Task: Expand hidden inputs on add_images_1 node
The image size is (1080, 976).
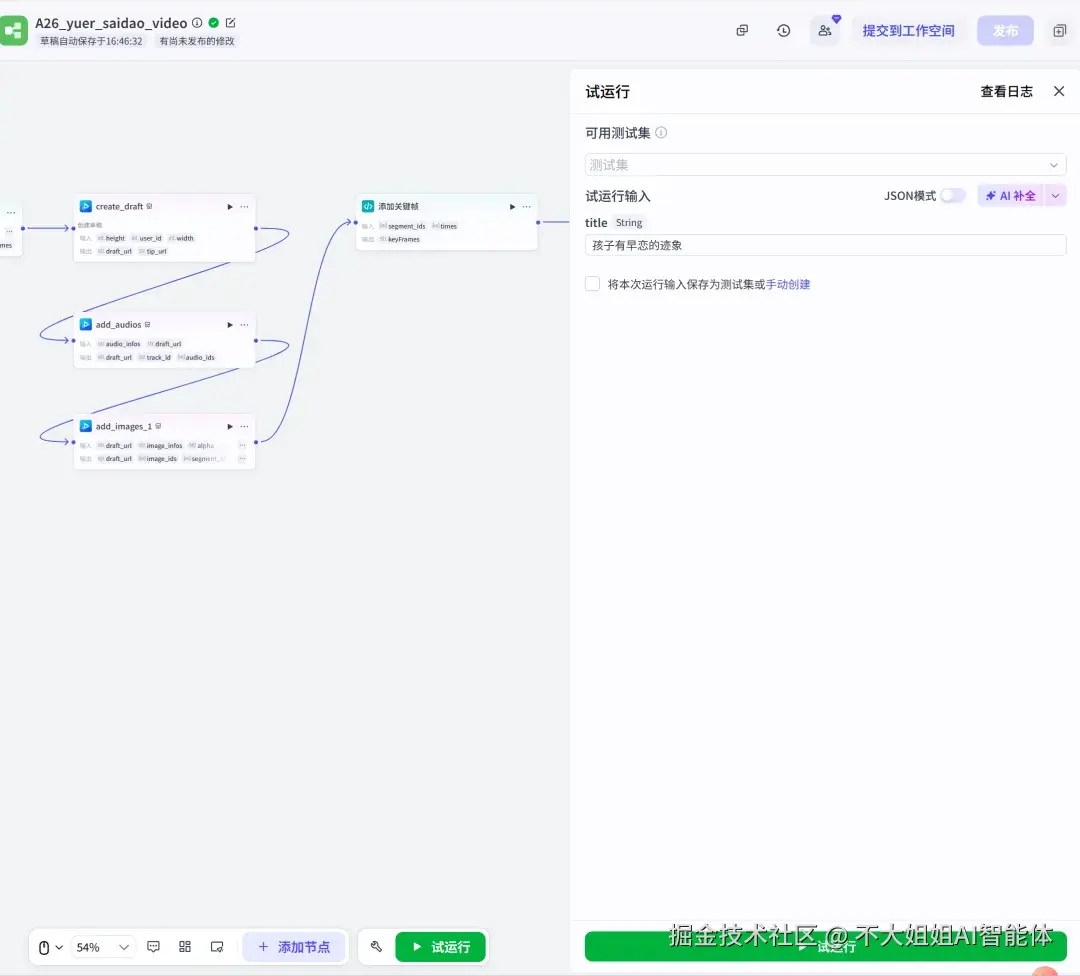Action: (242, 446)
